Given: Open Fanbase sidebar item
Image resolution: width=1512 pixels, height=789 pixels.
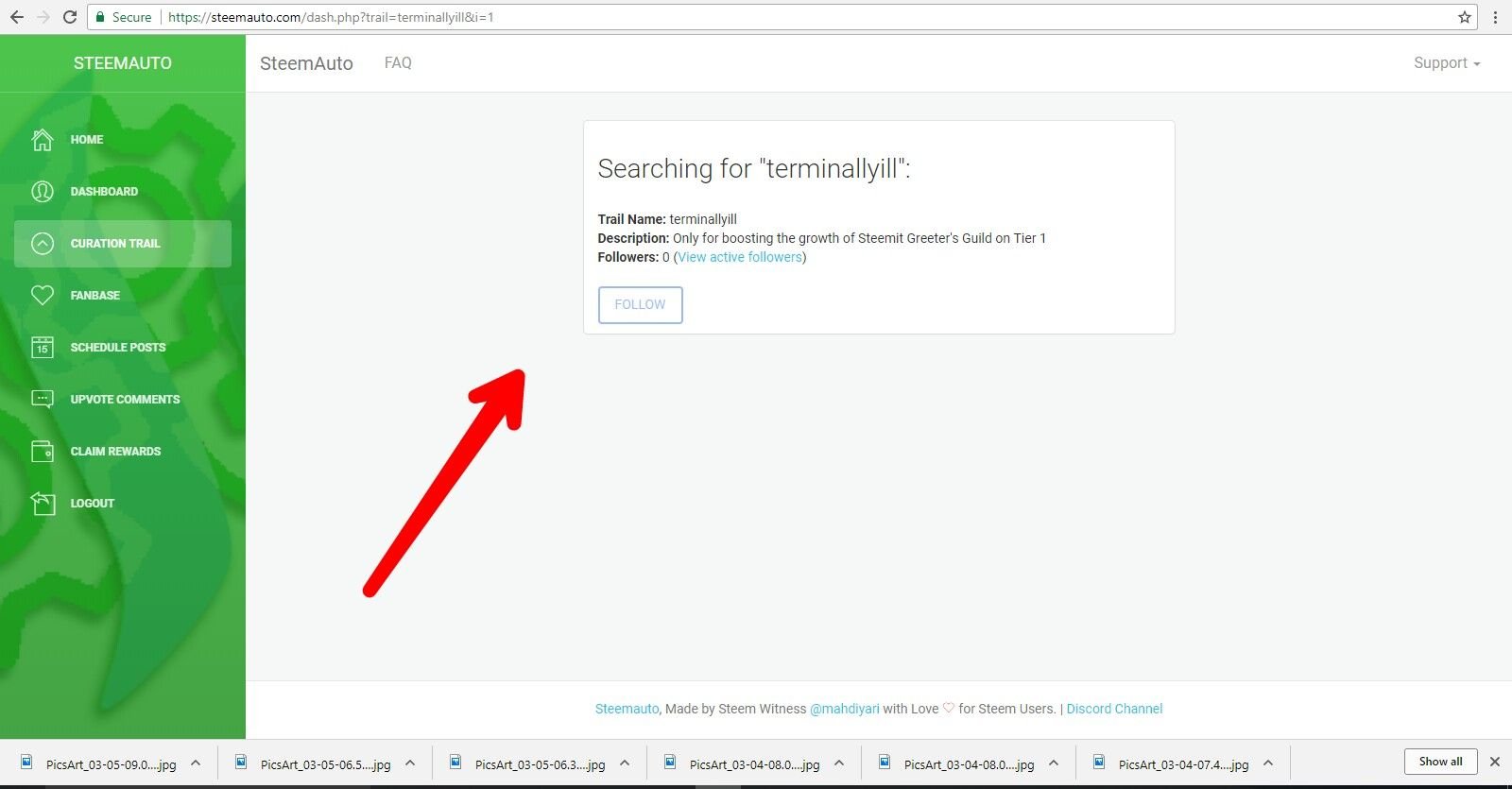Looking at the screenshot, I should tap(123, 296).
